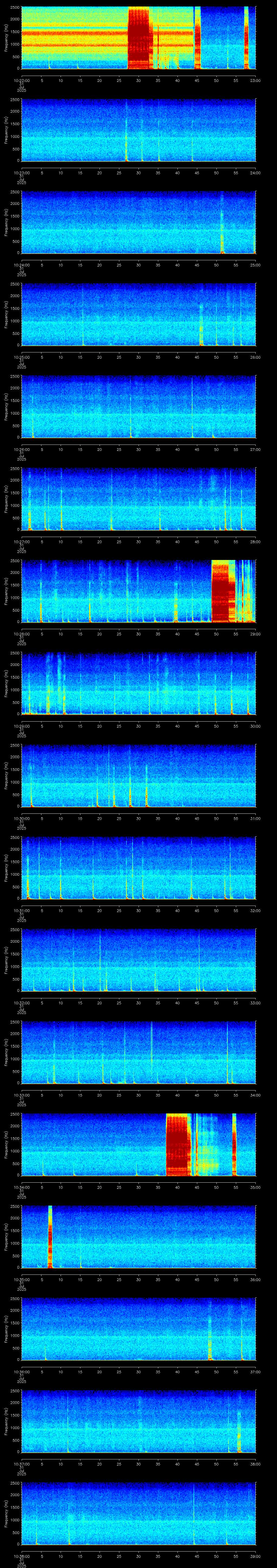The image size is (277, 1568).
Task: Click the '36:00' end time label
Action: pyautogui.click(x=255, y=1279)
